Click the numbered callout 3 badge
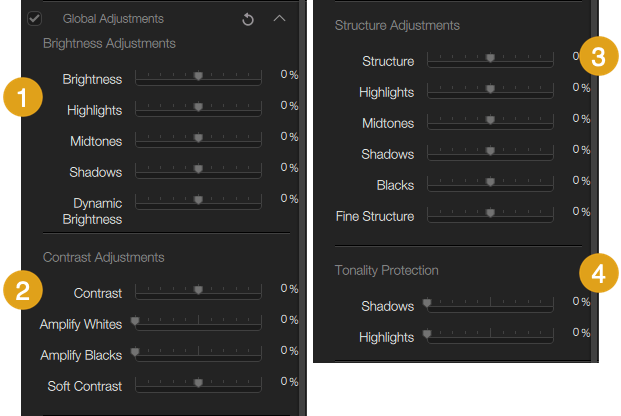 click(x=599, y=56)
